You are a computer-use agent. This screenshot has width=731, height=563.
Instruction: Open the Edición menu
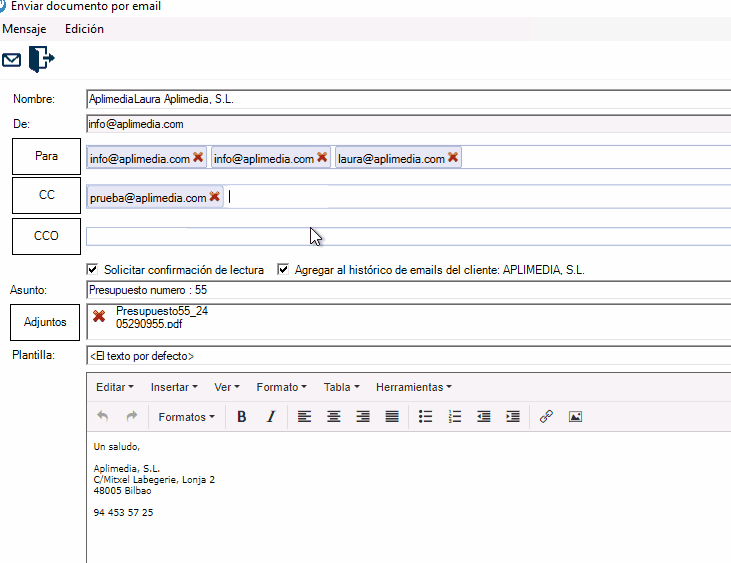tap(84, 29)
